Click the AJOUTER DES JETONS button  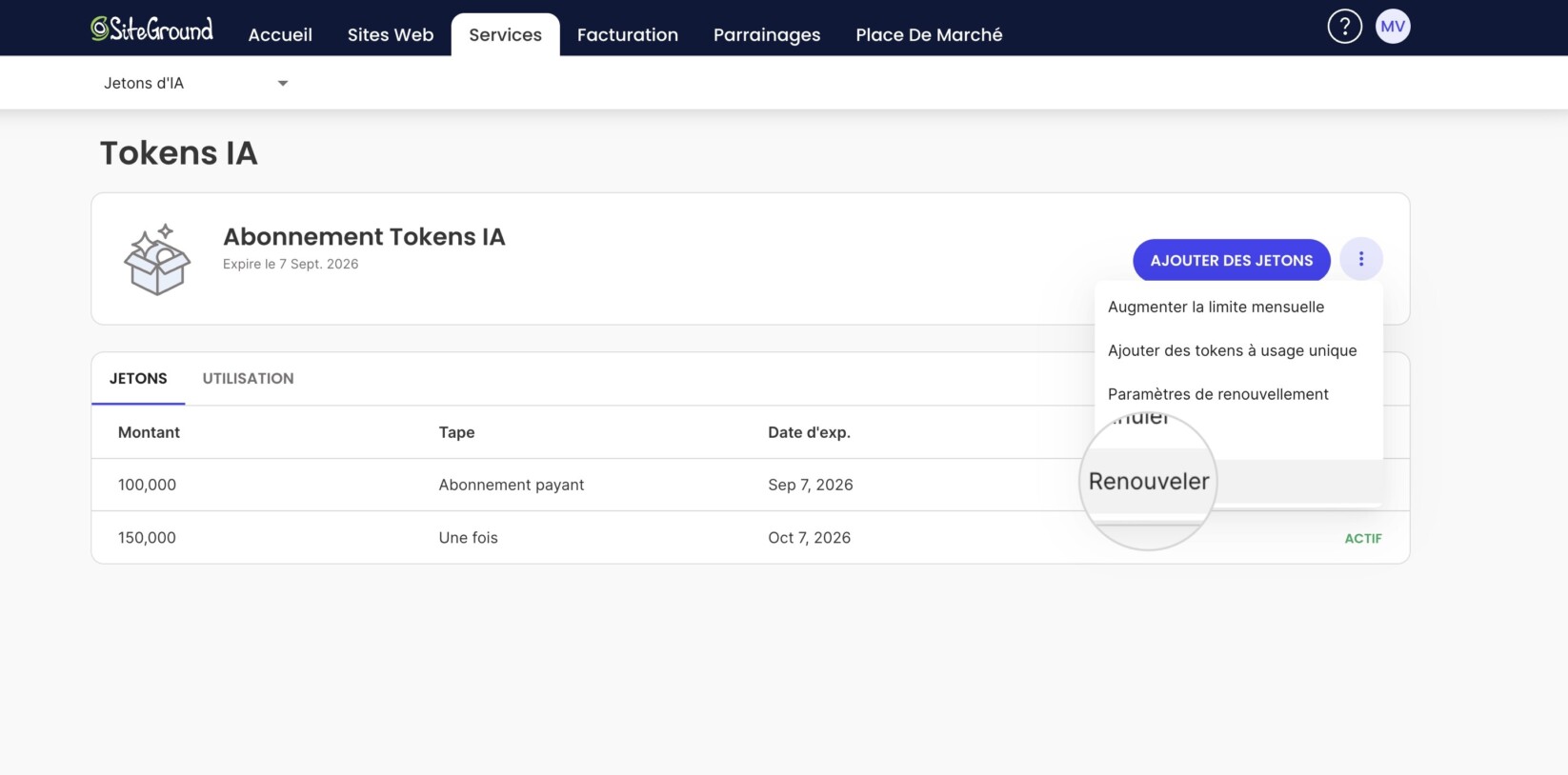[x=1231, y=260]
